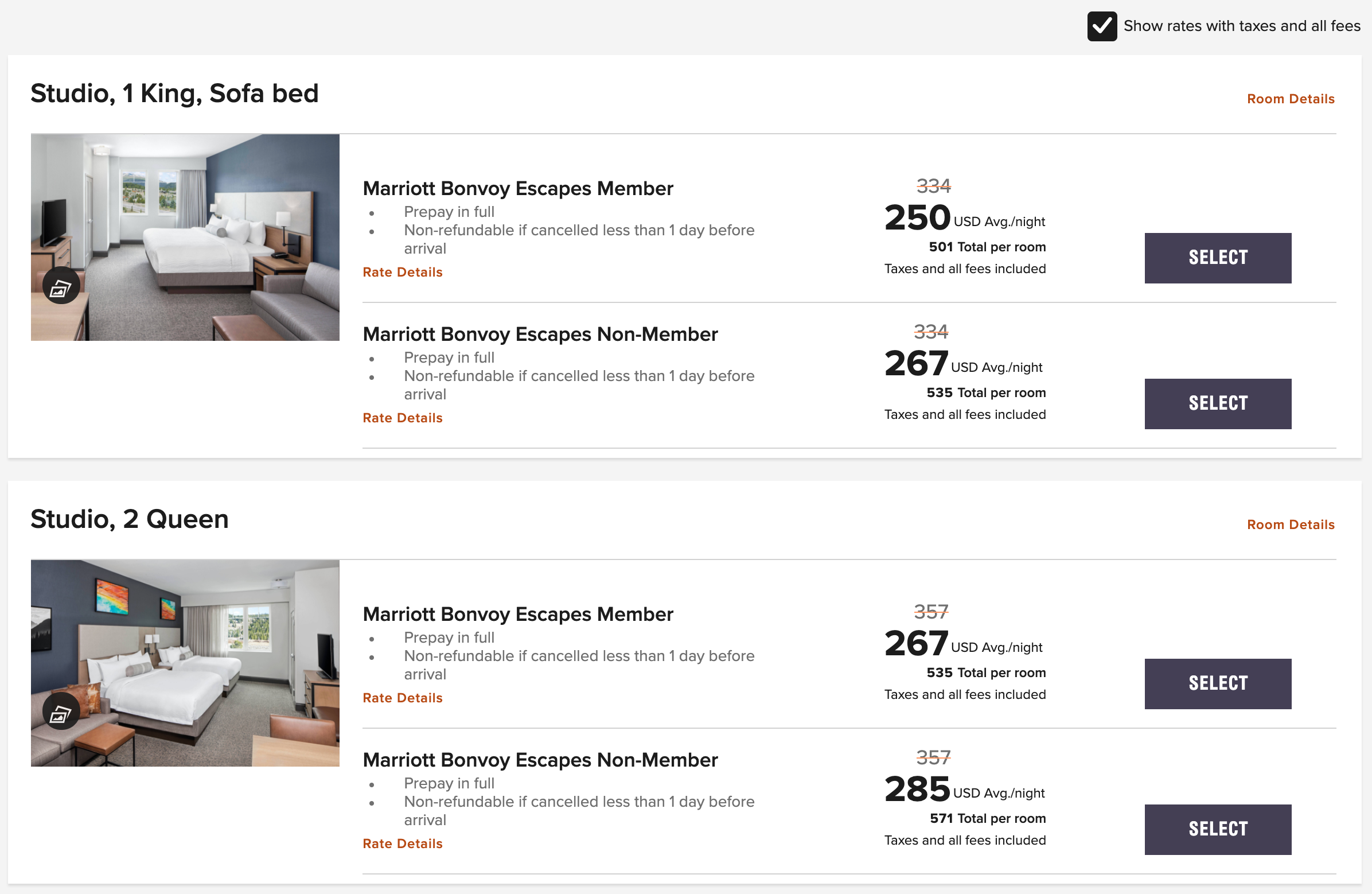View Rate Details for 2 Queen Non-Member rate
The width and height of the screenshot is (1372, 894).
click(x=403, y=844)
